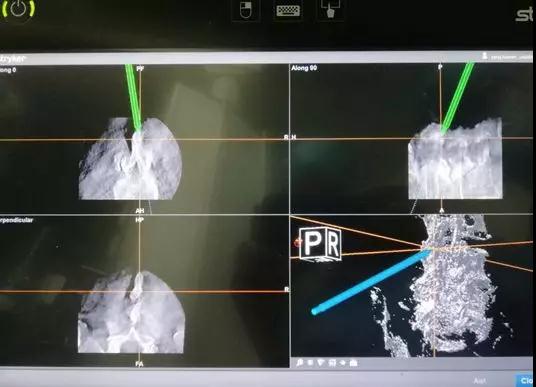Image resolution: width=536 pixels, height=387 pixels.
Task: Click the grayed text left of Close
Action: tap(480, 381)
